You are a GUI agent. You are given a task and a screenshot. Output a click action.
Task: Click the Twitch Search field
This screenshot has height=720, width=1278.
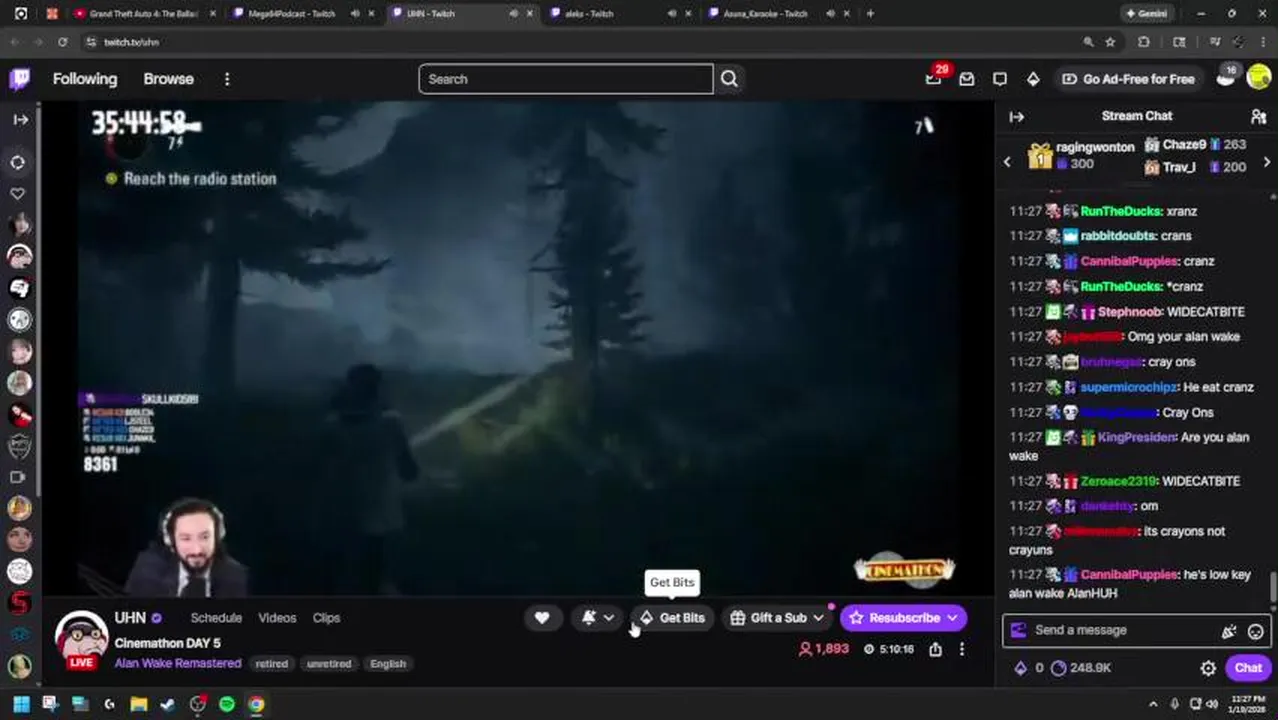pyautogui.click(x=566, y=79)
